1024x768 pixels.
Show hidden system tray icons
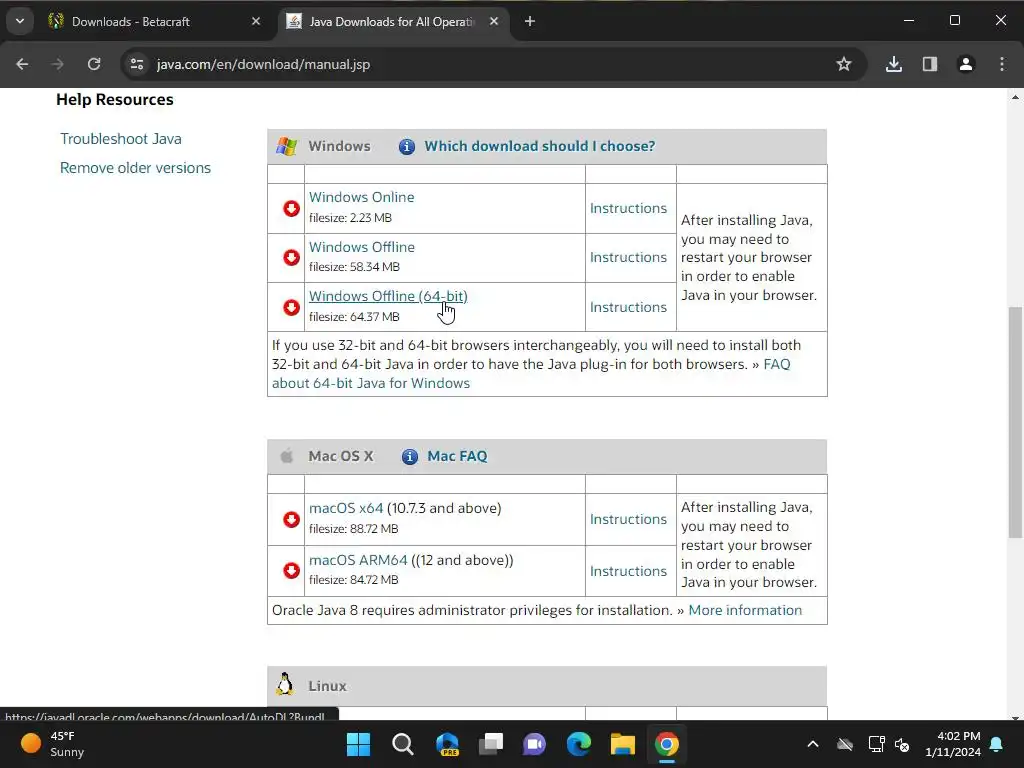pyautogui.click(x=812, y=744)
